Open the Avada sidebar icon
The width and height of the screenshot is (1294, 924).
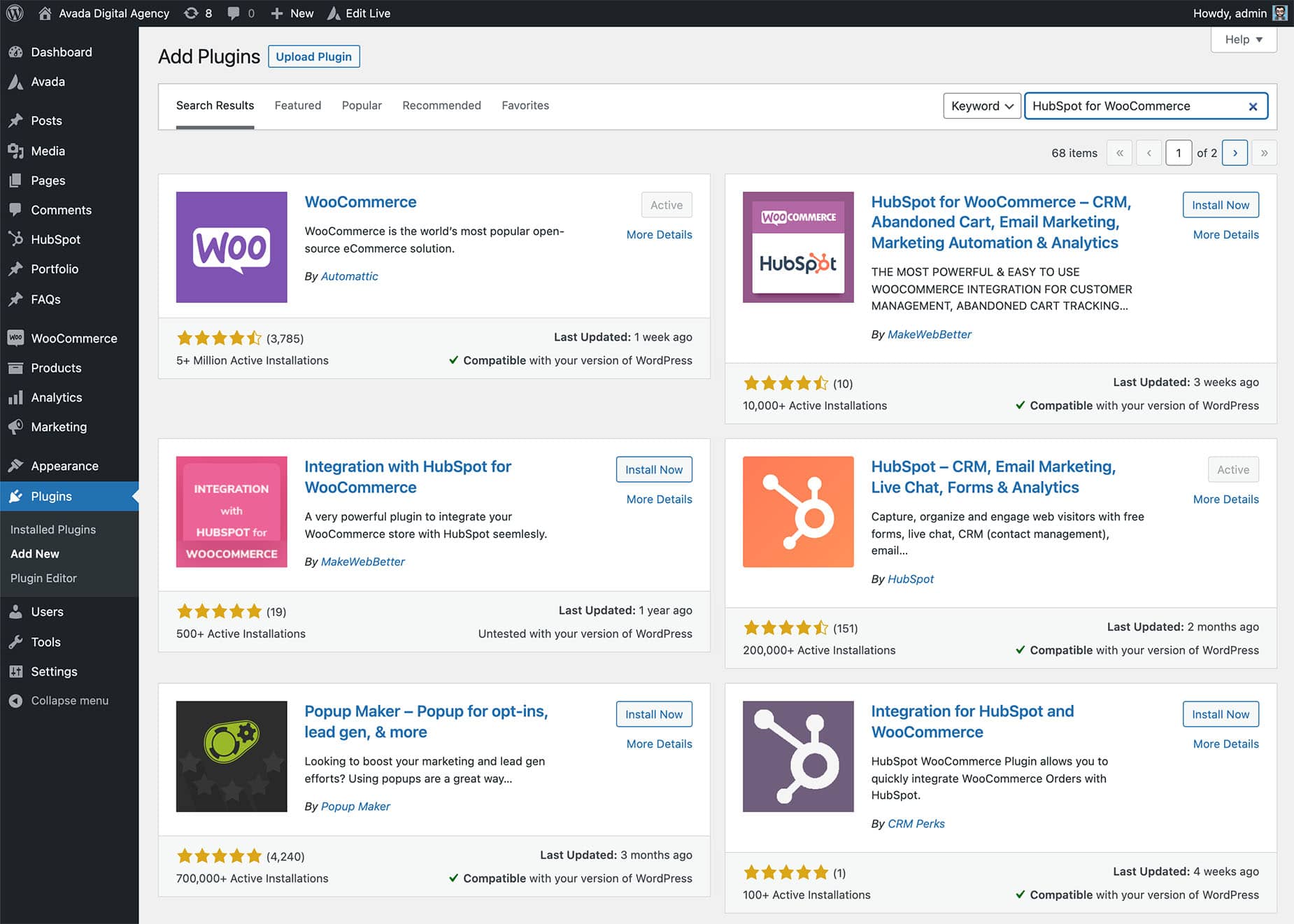click(x=15, y=82)
